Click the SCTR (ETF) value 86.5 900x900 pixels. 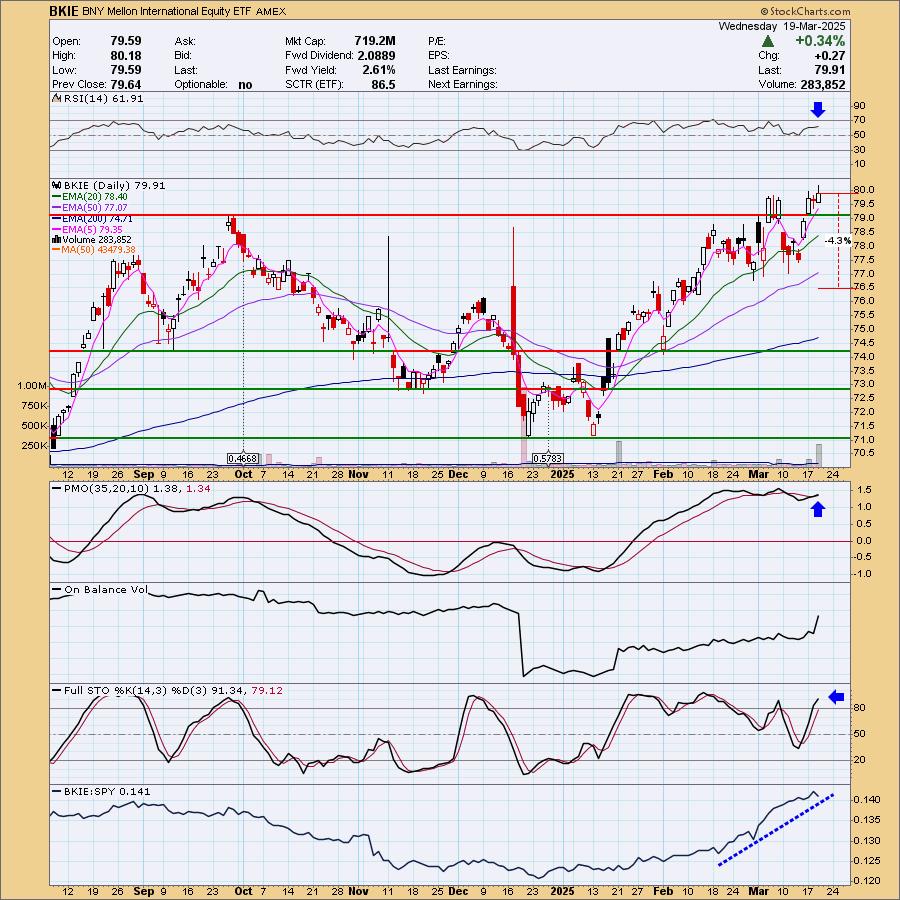(383, 84)
